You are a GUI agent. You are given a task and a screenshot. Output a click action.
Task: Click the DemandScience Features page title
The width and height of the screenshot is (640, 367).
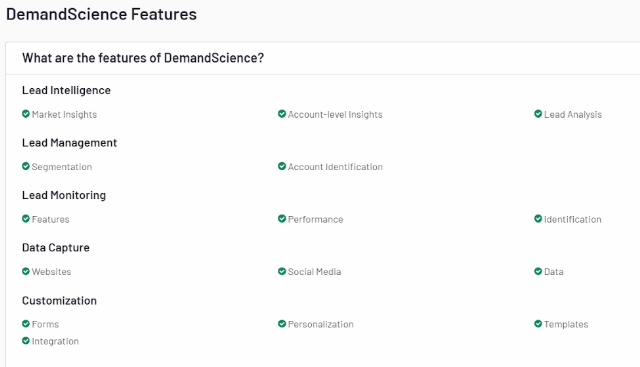[x=101, y=14]
